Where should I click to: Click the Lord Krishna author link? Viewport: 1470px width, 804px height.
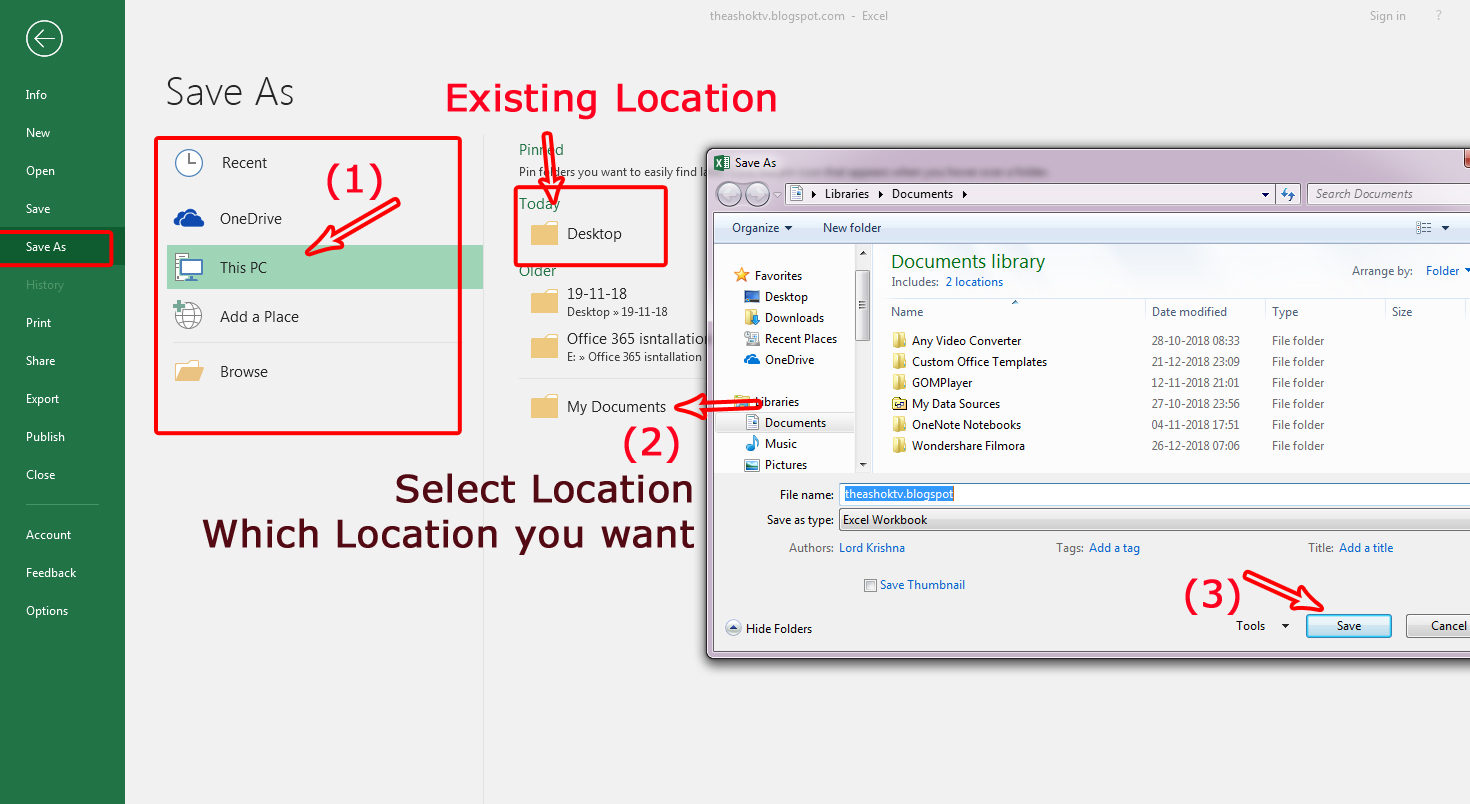pyautogui.click(x=872, y=548)
